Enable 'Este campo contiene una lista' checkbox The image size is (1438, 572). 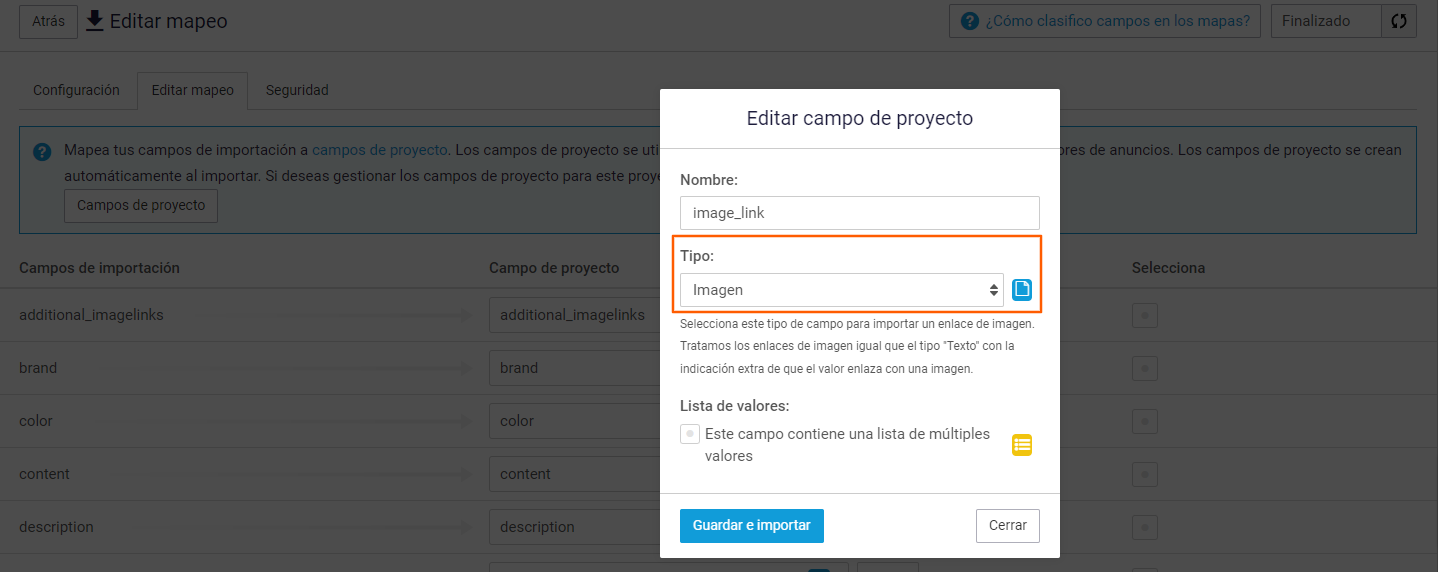[690, 434]
